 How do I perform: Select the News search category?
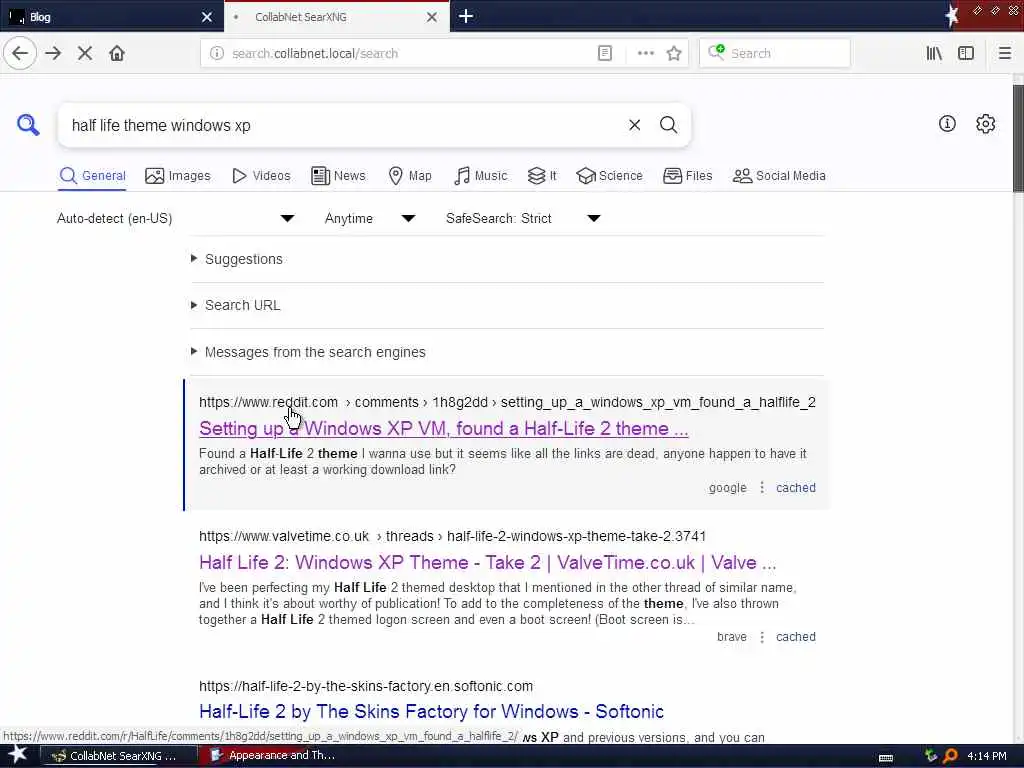(x=338, y=176)
